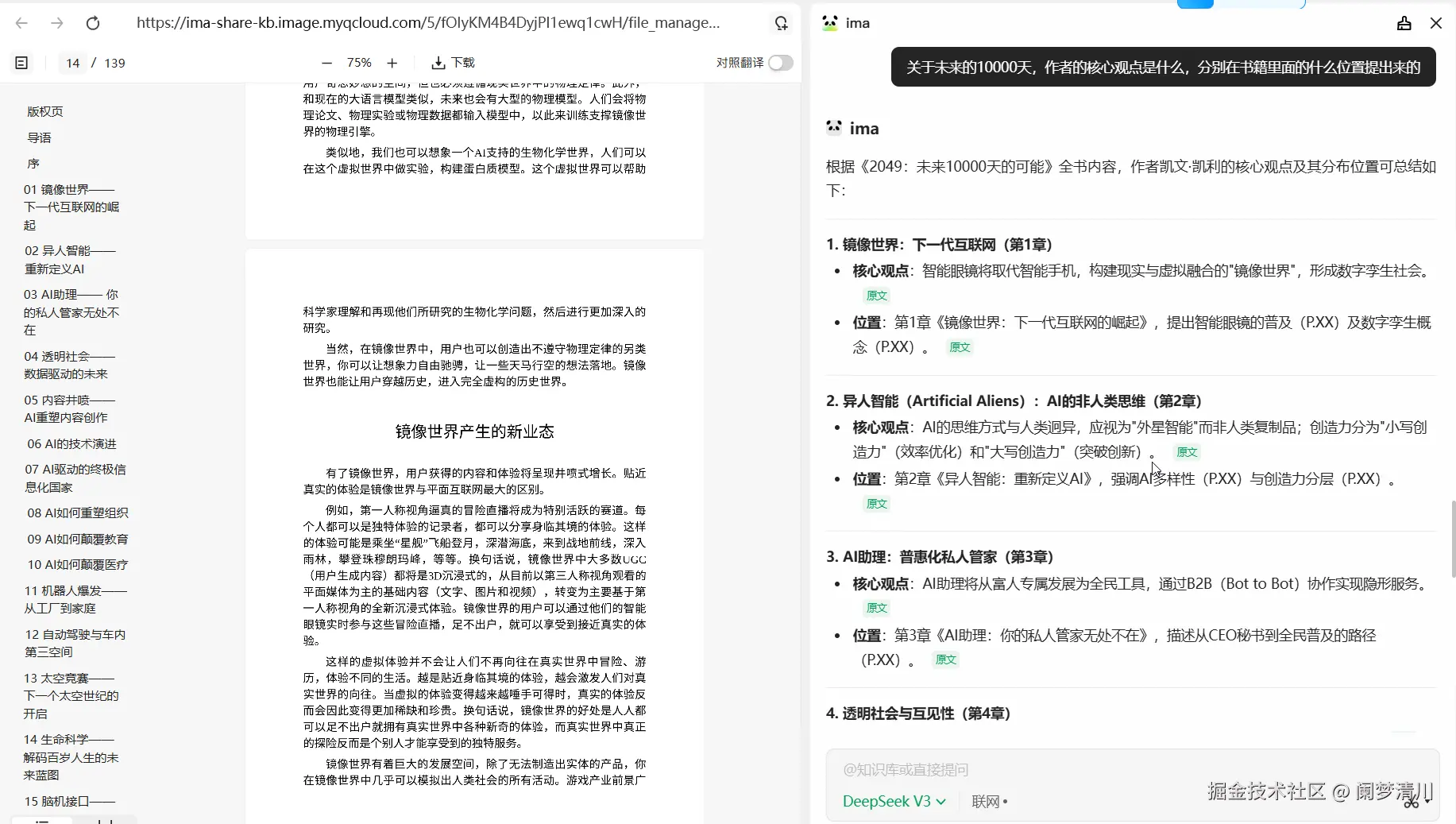Click 原文 tag after 数字孪生概念 (P.XX)
Screen dimensions: 1456x824
point(960,347)
